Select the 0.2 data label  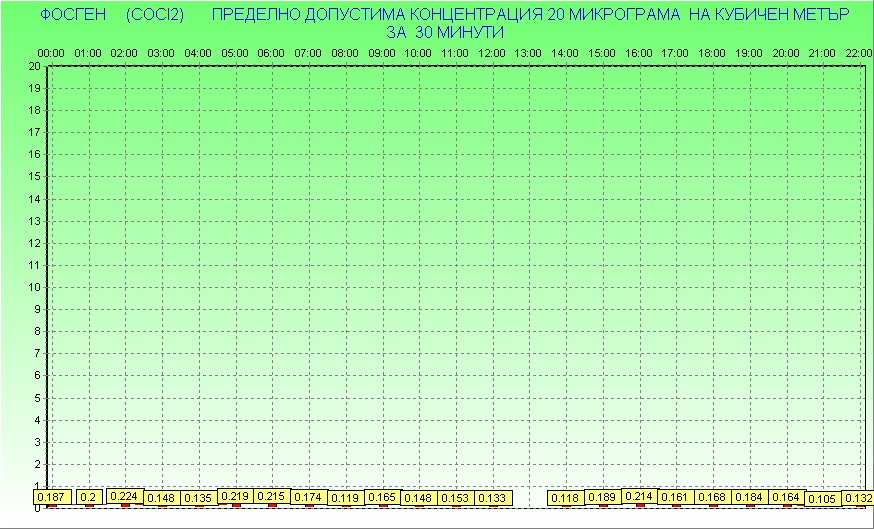89,497
